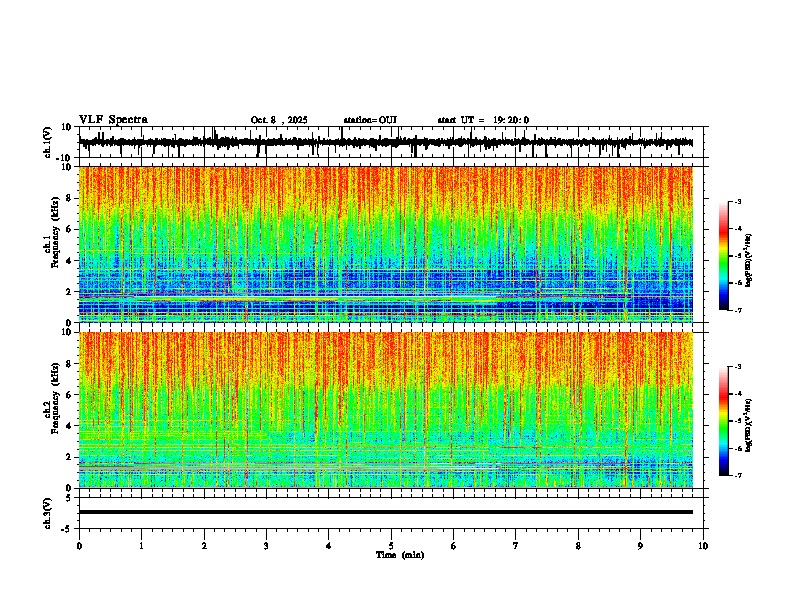This screenshot has width=792, height=612.
Task: Click time axis tick label "9"
Action: tap(640, 546)
